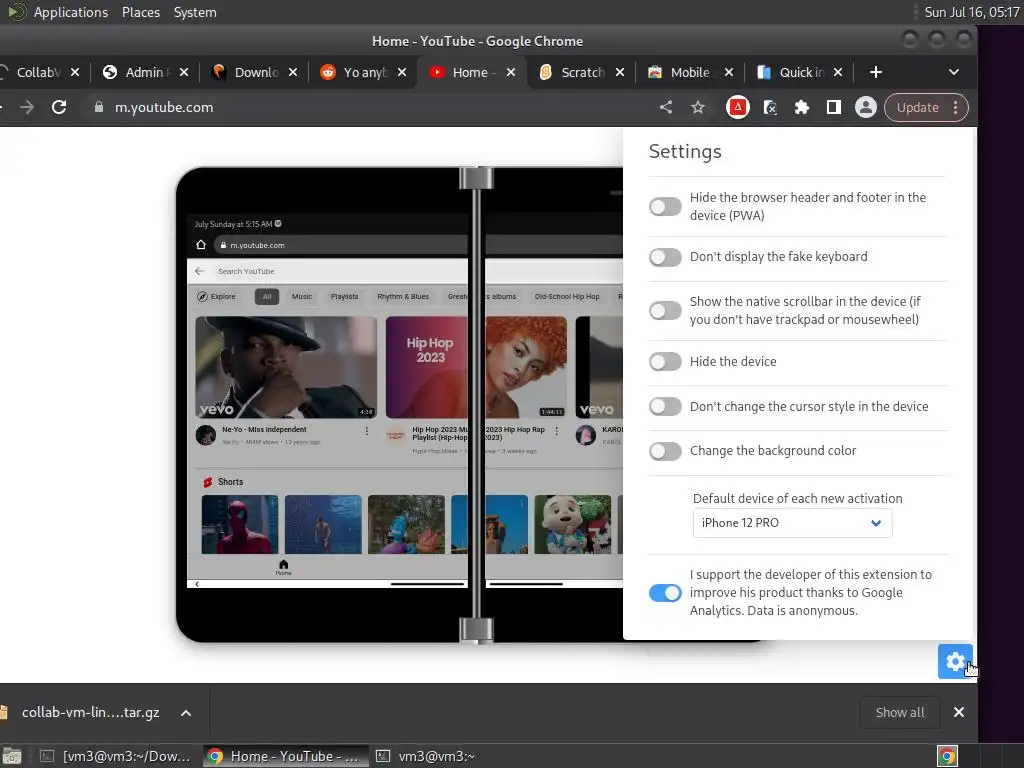Toggle Don't display the fake keyboard
Screen dimensions: 1024x768
tap(665, 257)
